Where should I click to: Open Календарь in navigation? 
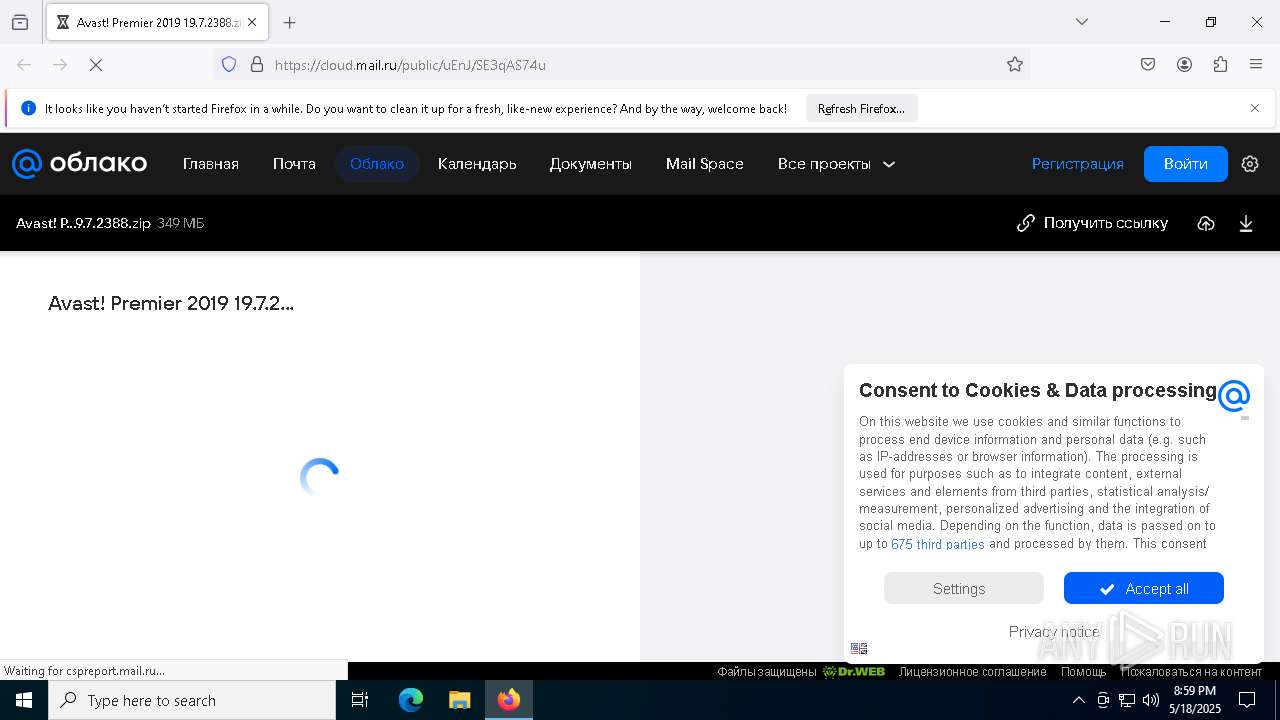click(477, 164)
